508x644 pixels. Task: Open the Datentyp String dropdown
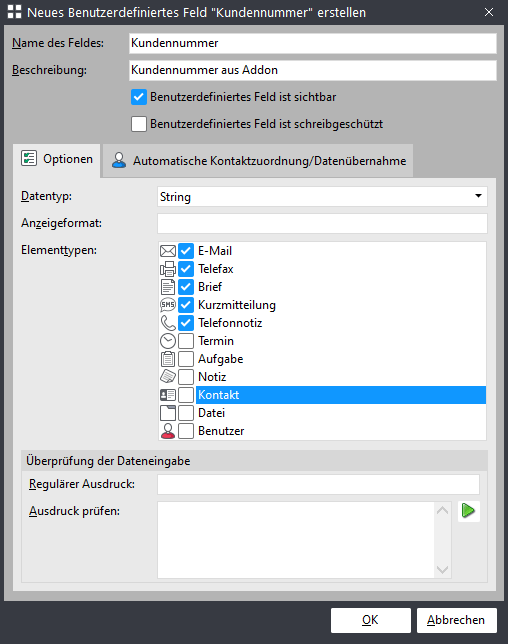tap(322, 197)
